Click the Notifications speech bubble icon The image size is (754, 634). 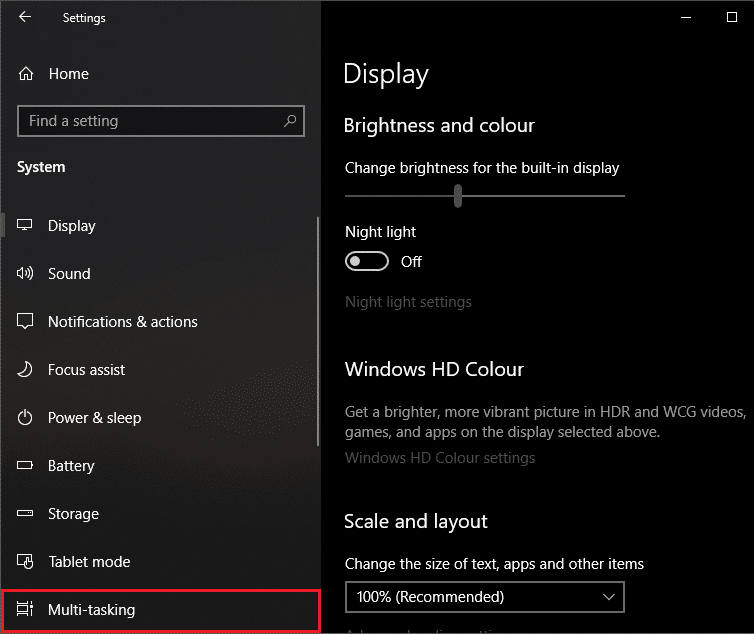(x=26, y=322)
